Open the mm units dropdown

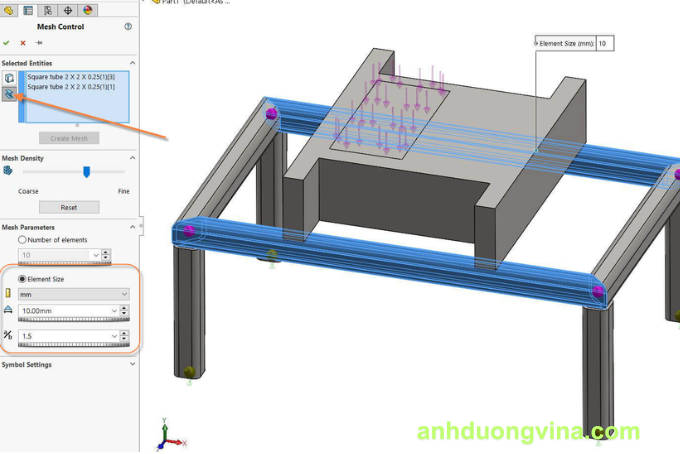(x=124, y=294)
